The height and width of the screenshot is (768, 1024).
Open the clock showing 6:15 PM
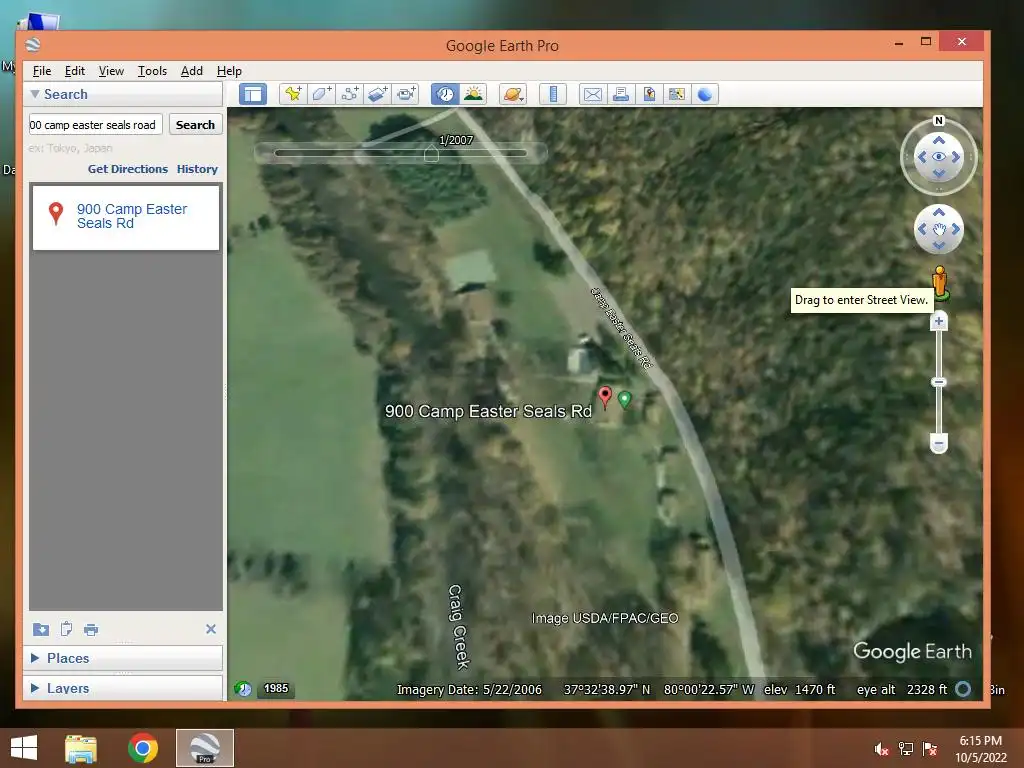[x=980, y=749]
